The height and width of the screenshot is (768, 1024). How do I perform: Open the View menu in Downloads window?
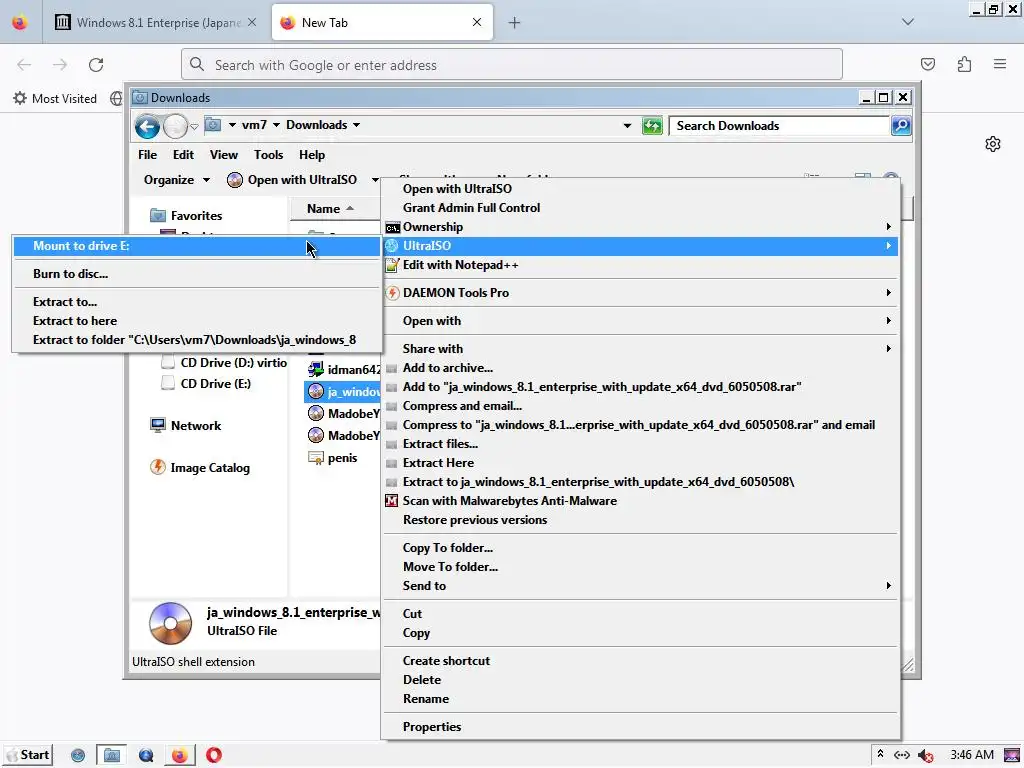[223, 155]
